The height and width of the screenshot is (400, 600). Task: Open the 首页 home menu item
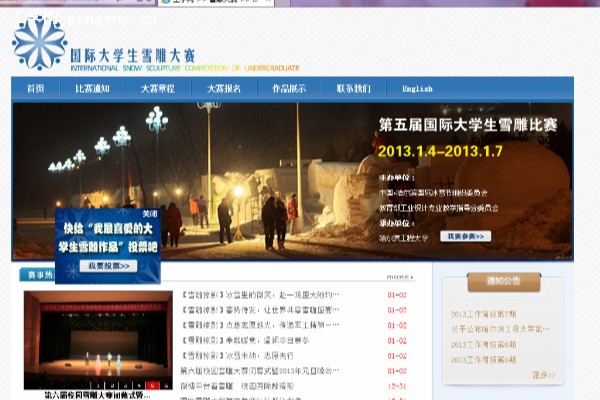tap(35, 89)
